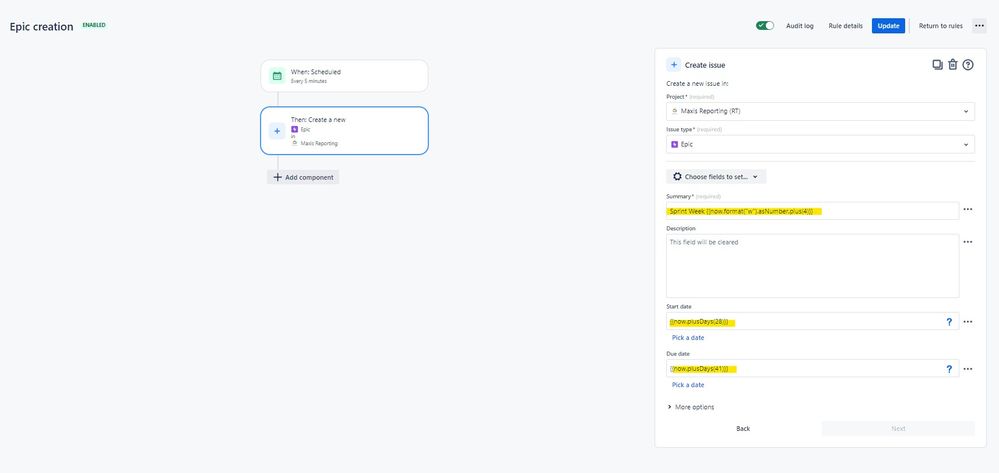Select the Then: Create a new Epic card

(344, 131)
